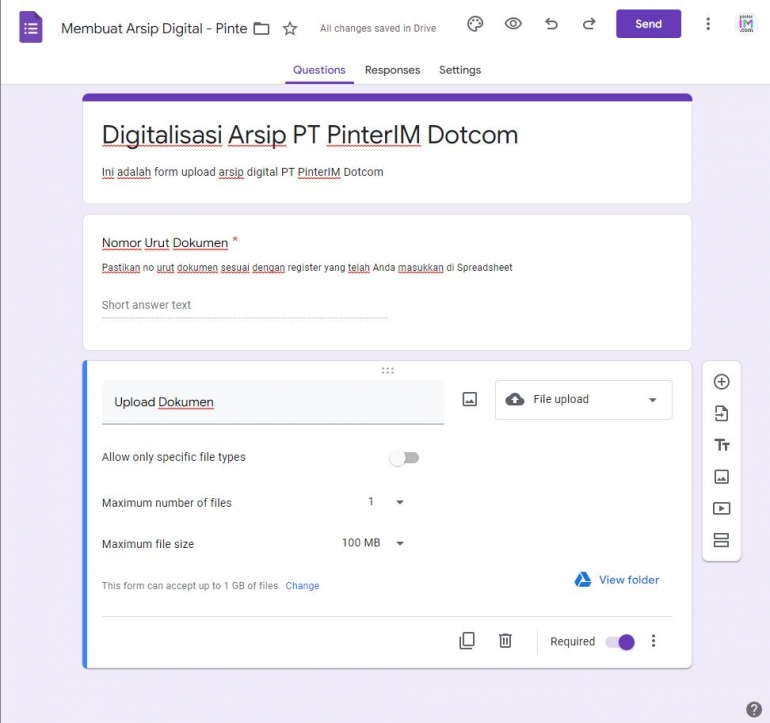Open the Google Forms home icon
The width and height of the screenshot is (770, 723).
coord(30,28)
